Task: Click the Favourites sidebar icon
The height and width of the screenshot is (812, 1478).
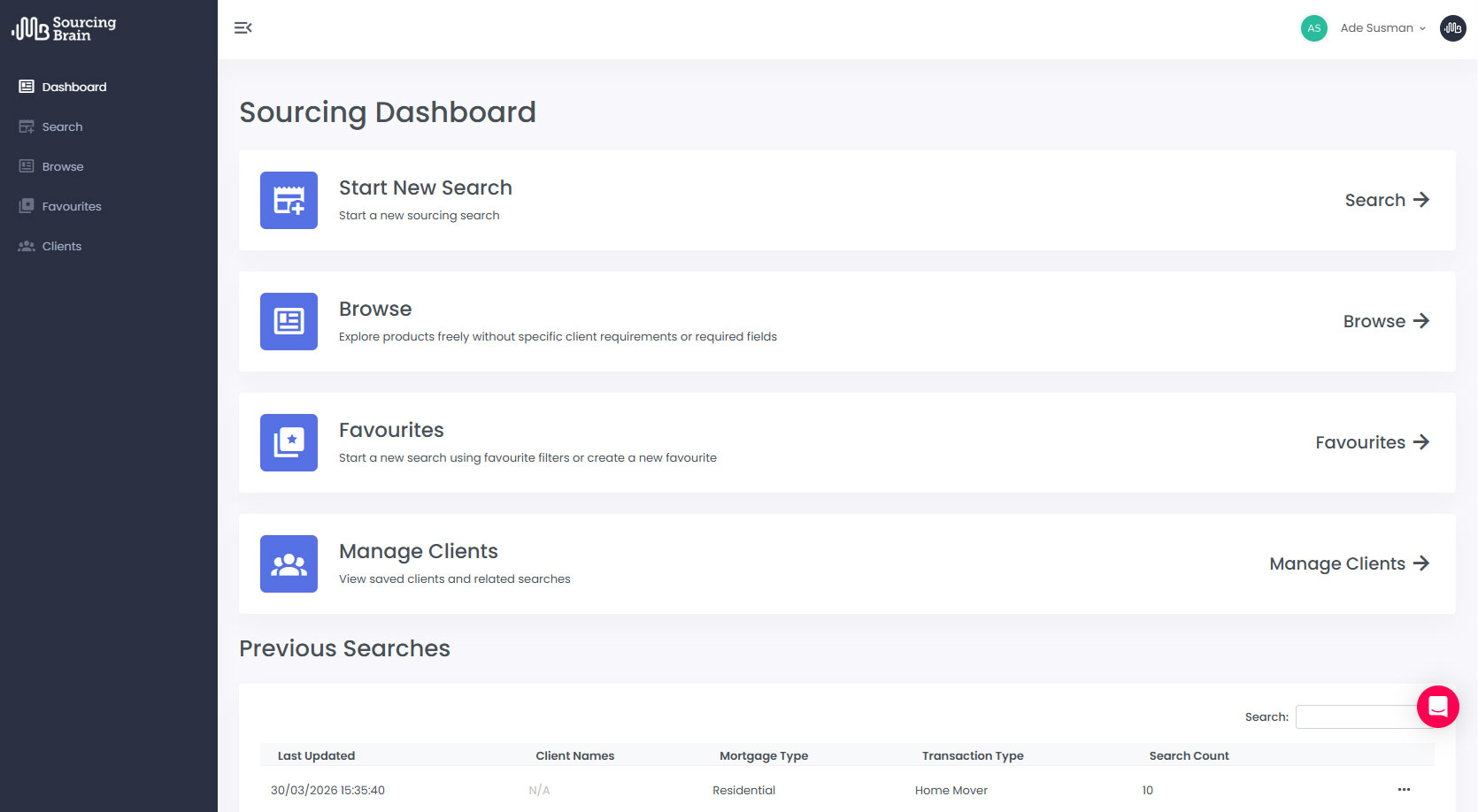Action: (x=27, y=206)
